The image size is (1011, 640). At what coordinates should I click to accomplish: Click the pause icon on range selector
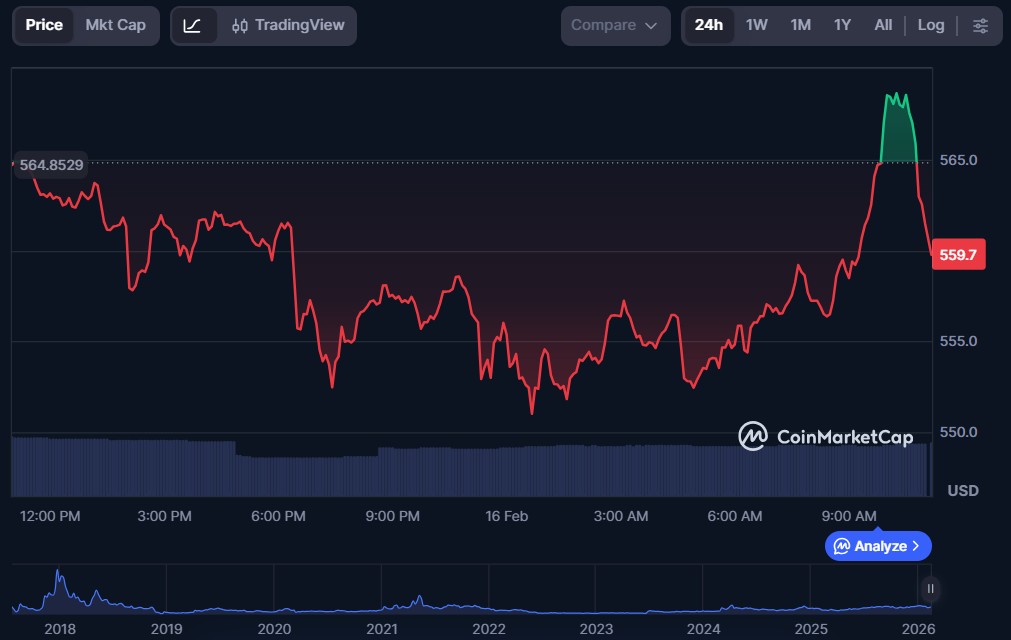pyautogui.click(x=930, y=588)
